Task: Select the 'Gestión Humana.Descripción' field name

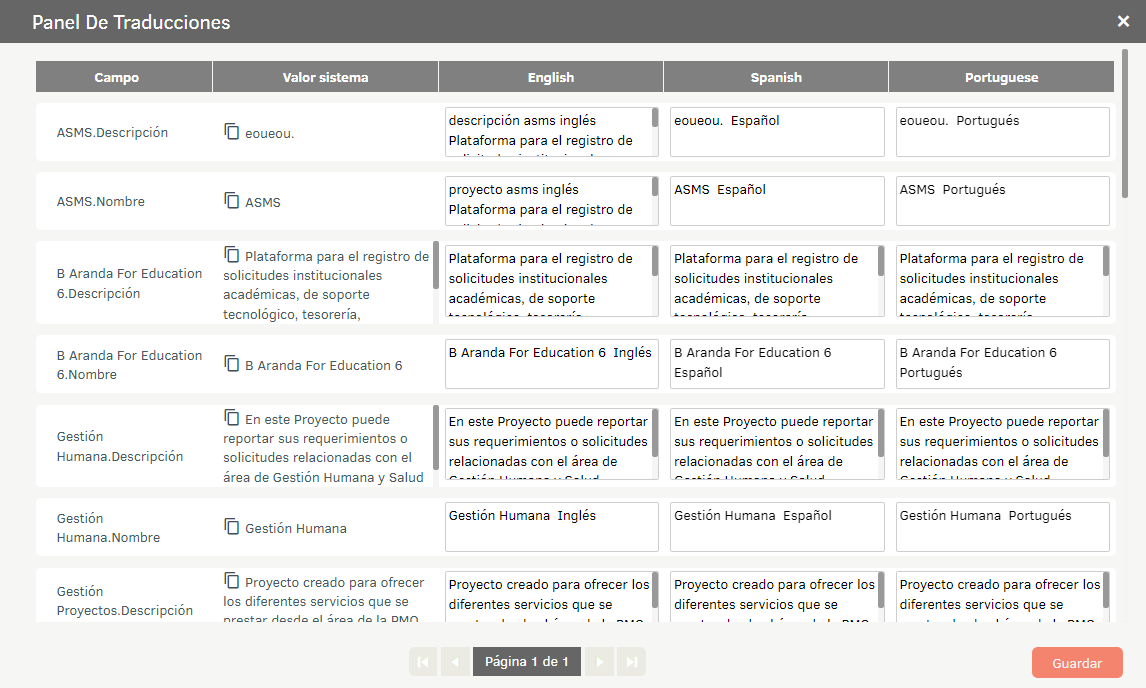Action: tap(120, 446)
